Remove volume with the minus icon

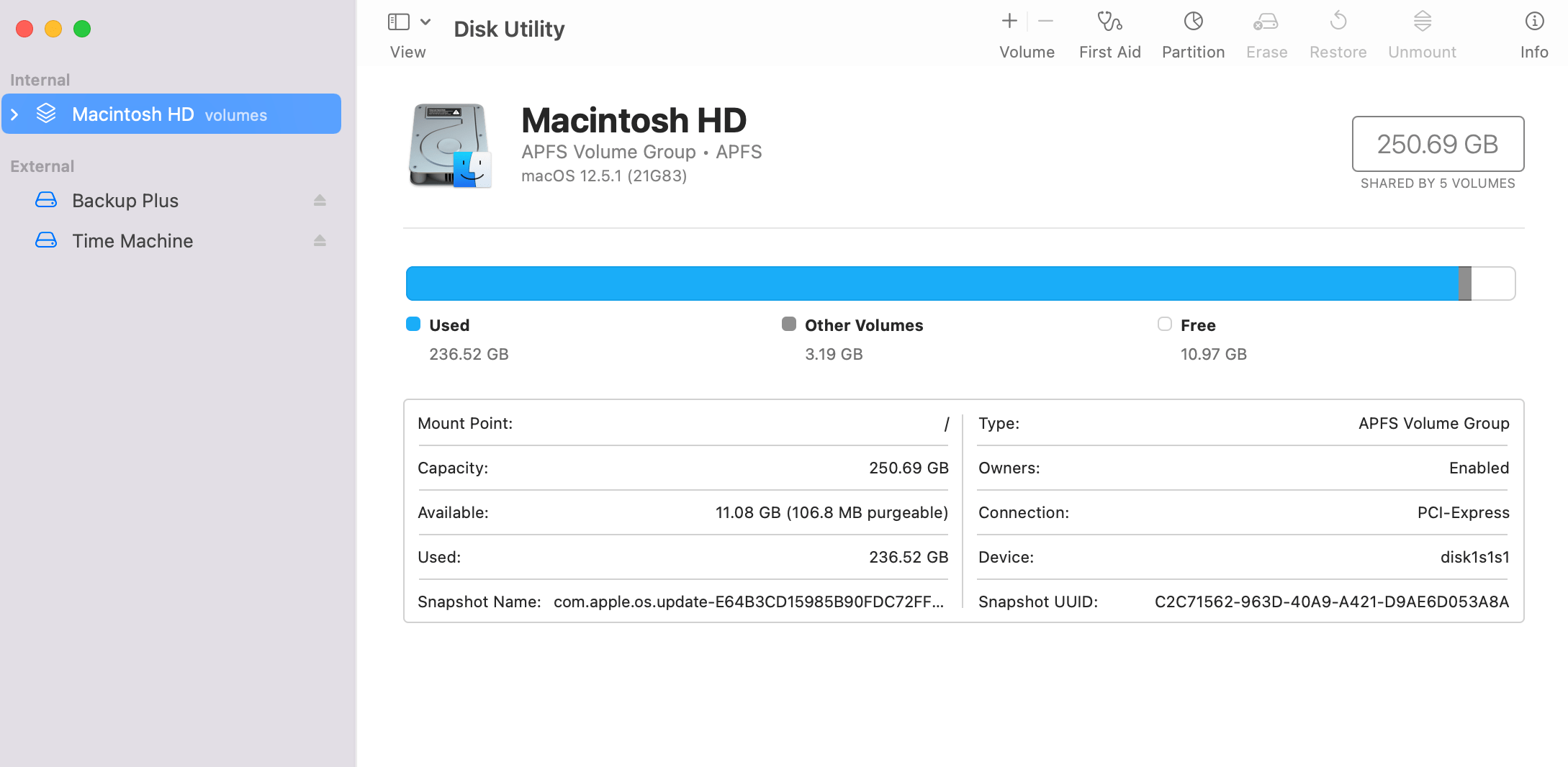pyautogui.click(x=1045, y=22)
